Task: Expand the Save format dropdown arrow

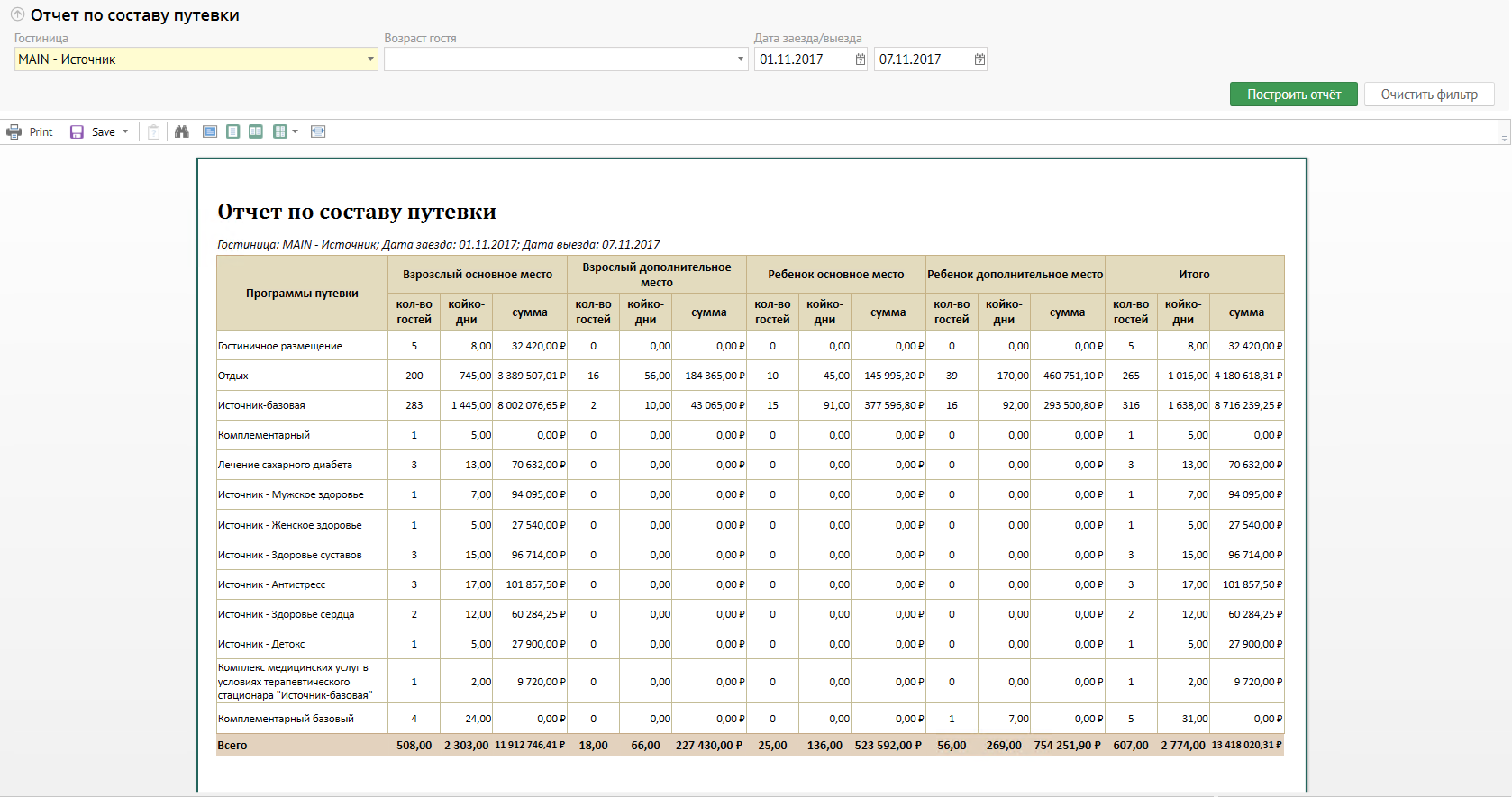Action: pos(125,132)
